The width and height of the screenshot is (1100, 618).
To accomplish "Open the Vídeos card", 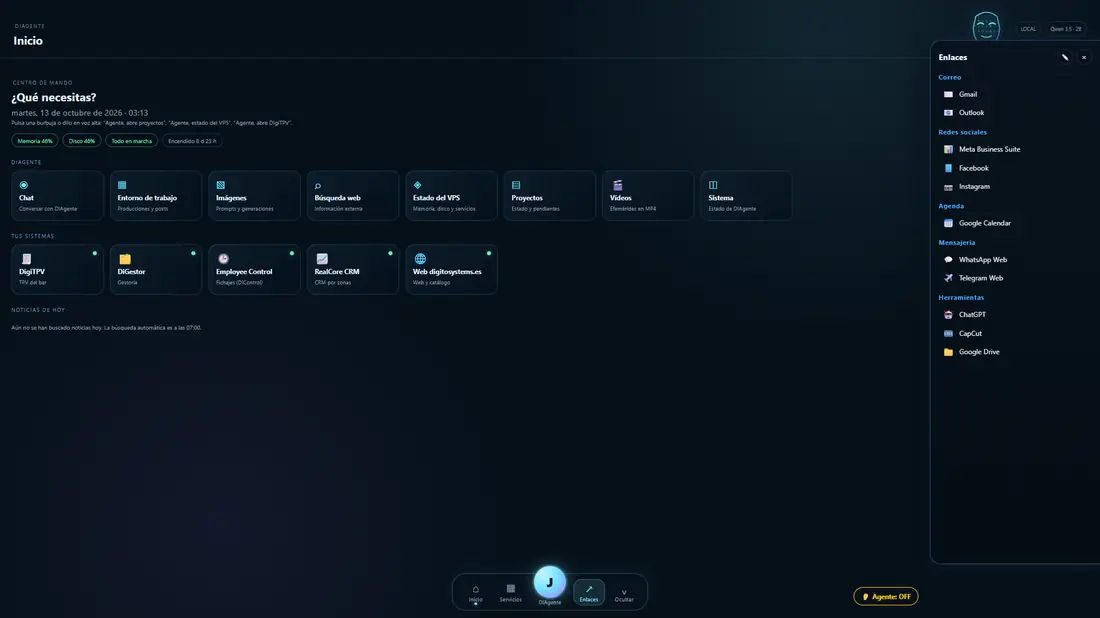I will pyautogui.click(x=648, y=196).
